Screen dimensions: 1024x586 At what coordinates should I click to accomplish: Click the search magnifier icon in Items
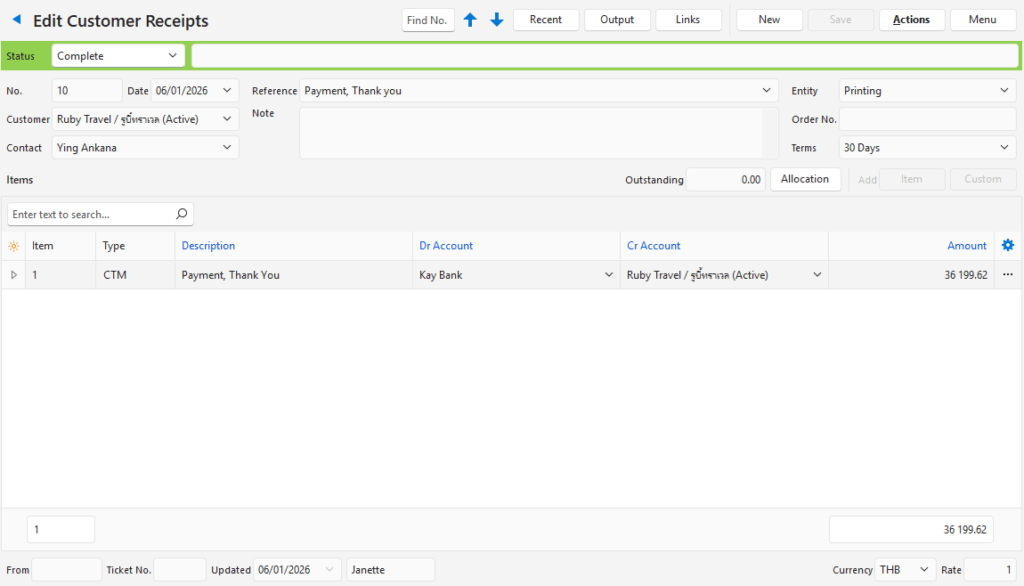pos(181,214)
